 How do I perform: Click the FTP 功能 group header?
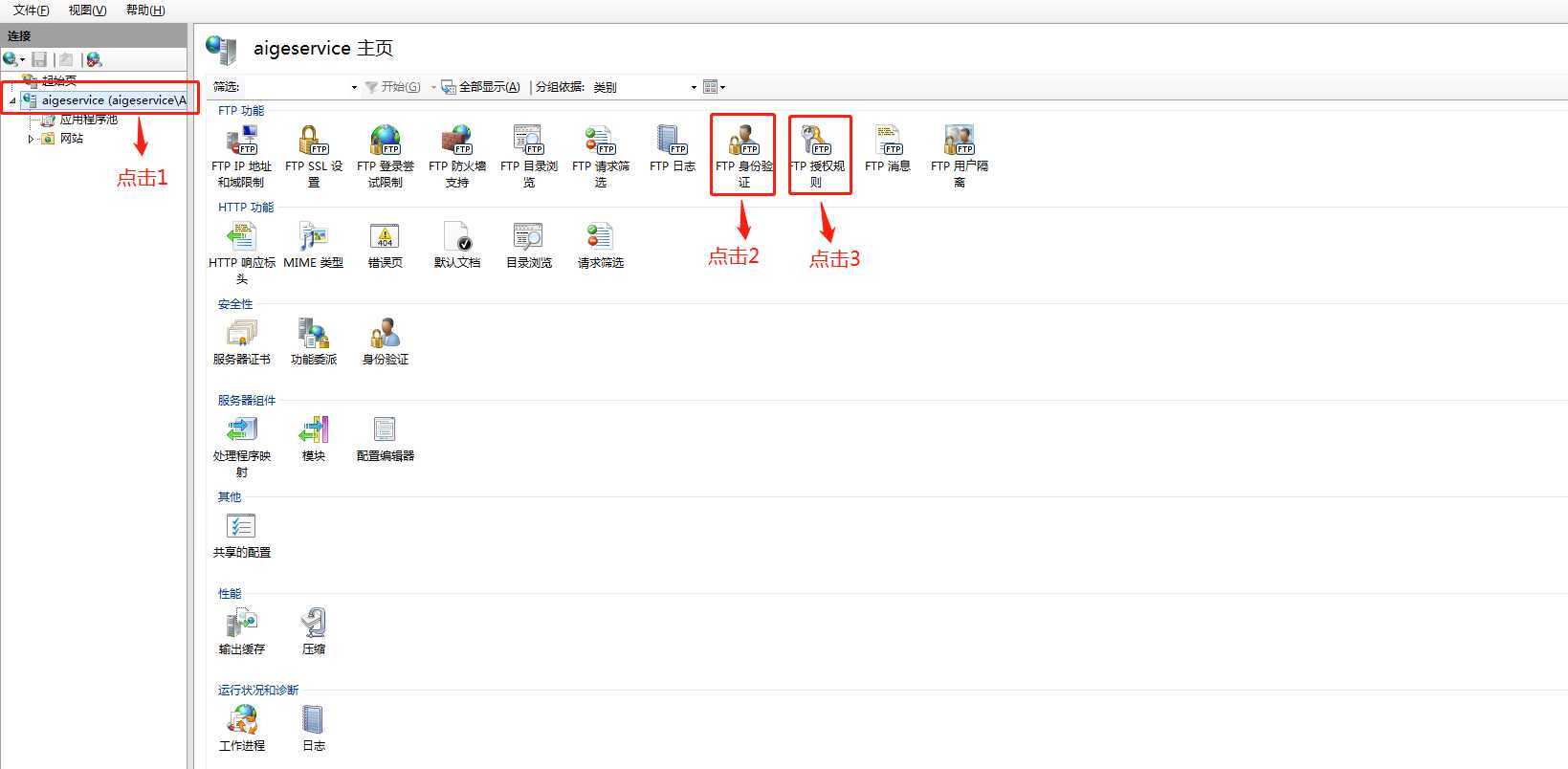click(241, 111)
